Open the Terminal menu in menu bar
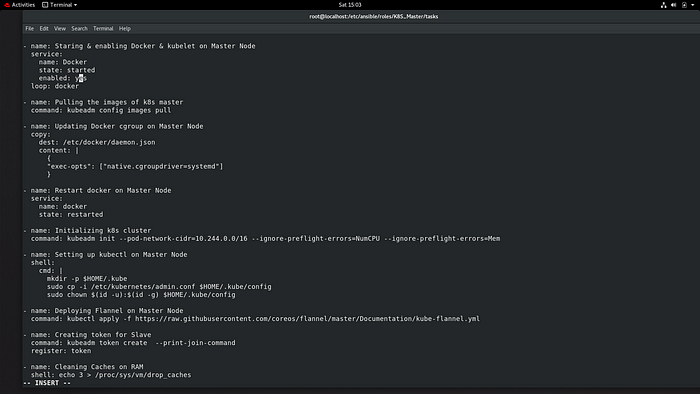Image resolution: width=700 pixels, height=394 pixels. coord(103,29)
